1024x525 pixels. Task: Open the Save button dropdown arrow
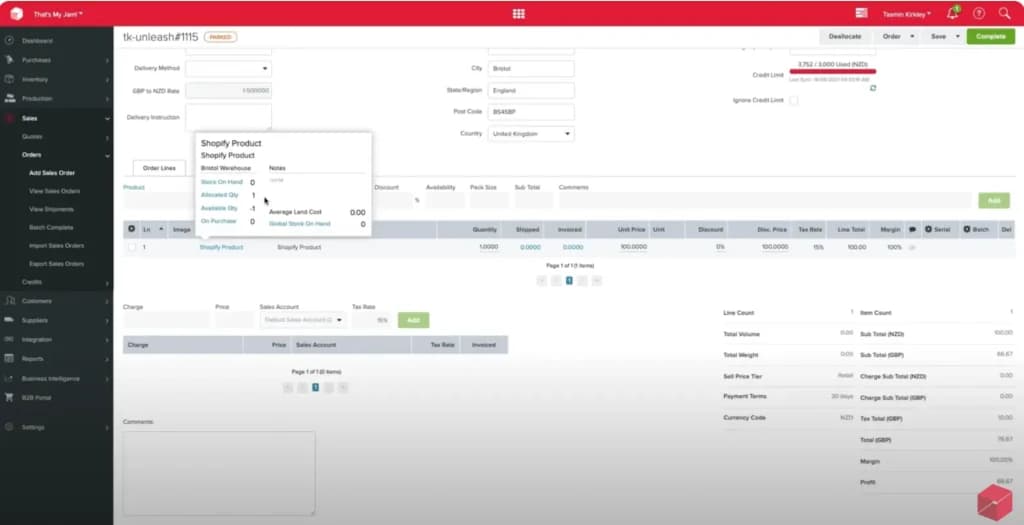957,37
